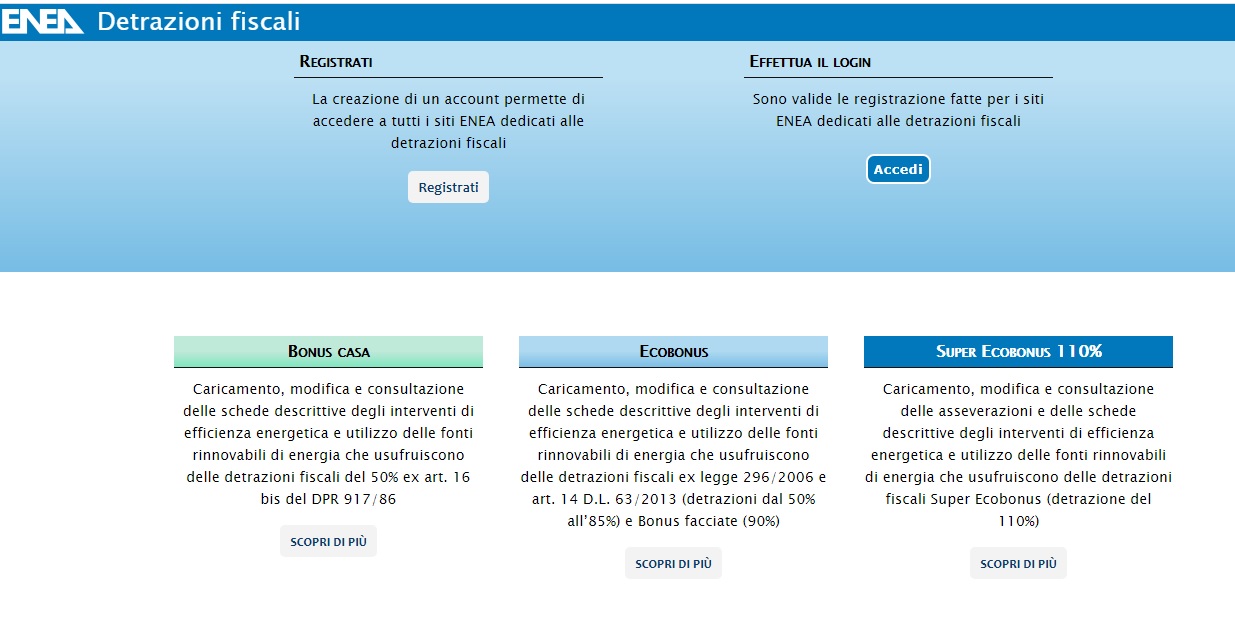The image size is (1235, 641).
Task: Select the Ecobonus section header
Action: coord(673,351)
